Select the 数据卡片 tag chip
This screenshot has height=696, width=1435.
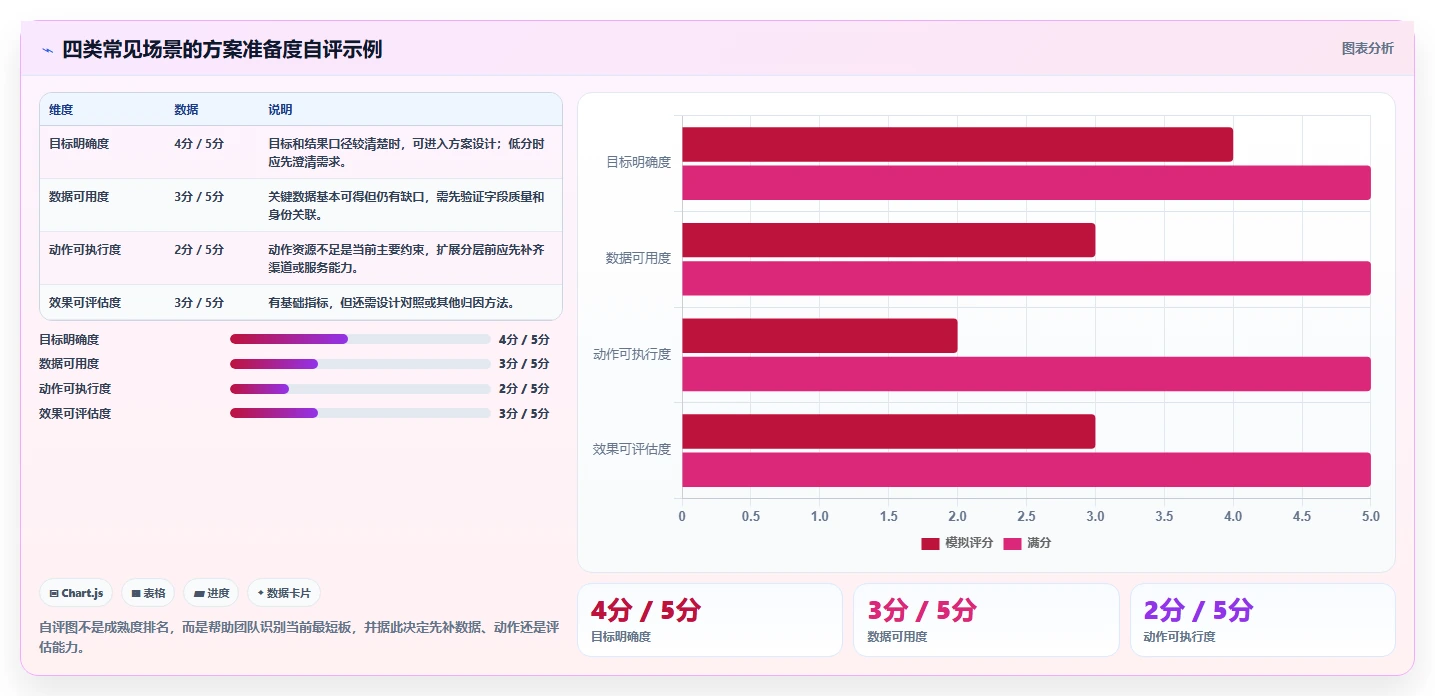click(284, 593)
